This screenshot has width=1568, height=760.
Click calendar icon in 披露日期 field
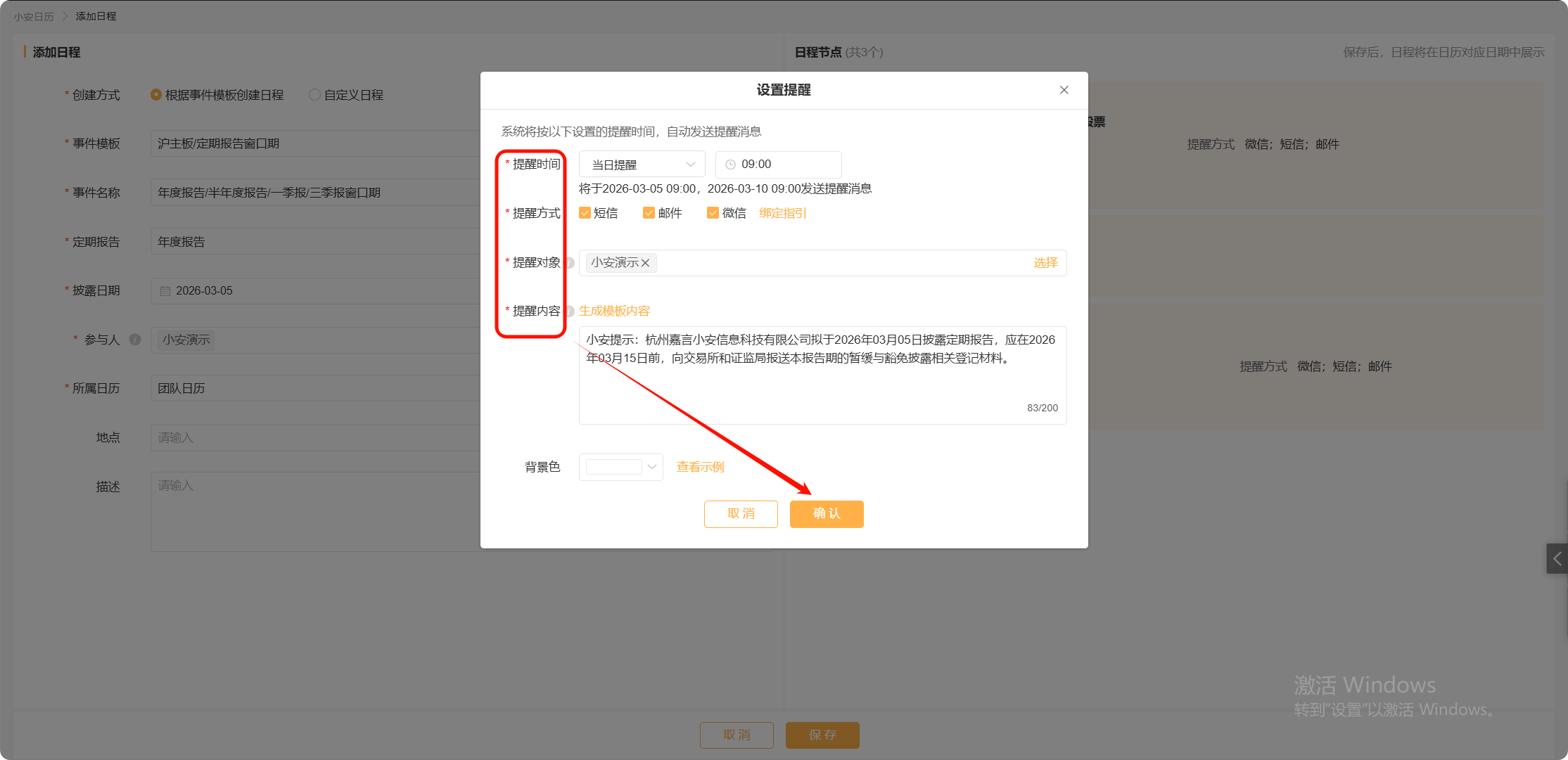coord(165,291)
